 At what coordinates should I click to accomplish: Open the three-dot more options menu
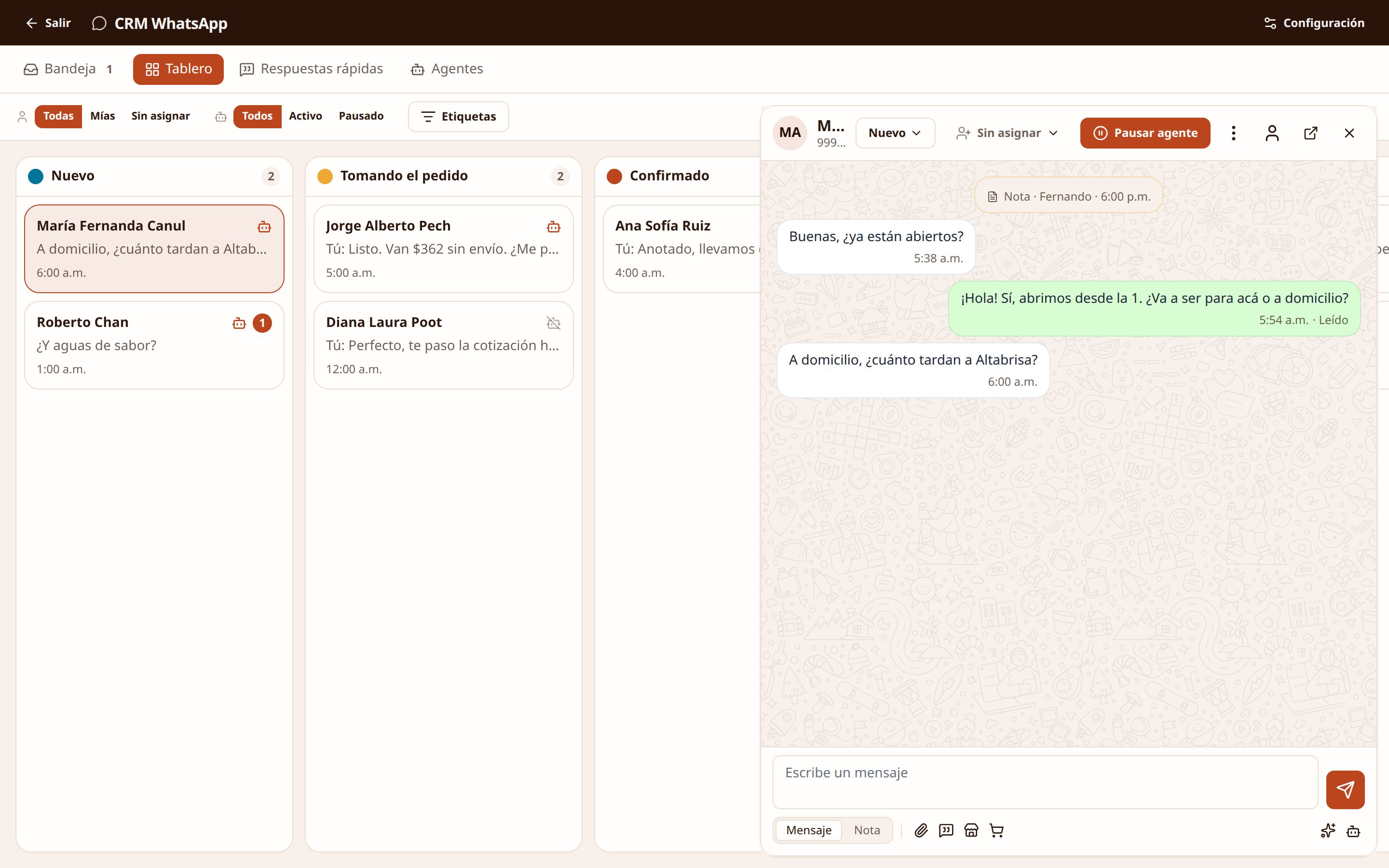1233,133
